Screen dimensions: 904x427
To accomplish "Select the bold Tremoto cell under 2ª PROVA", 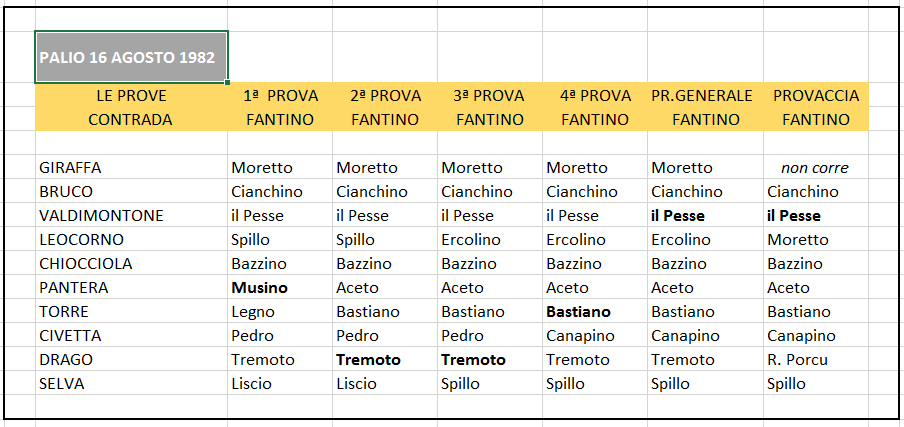I will pos(385,360).
